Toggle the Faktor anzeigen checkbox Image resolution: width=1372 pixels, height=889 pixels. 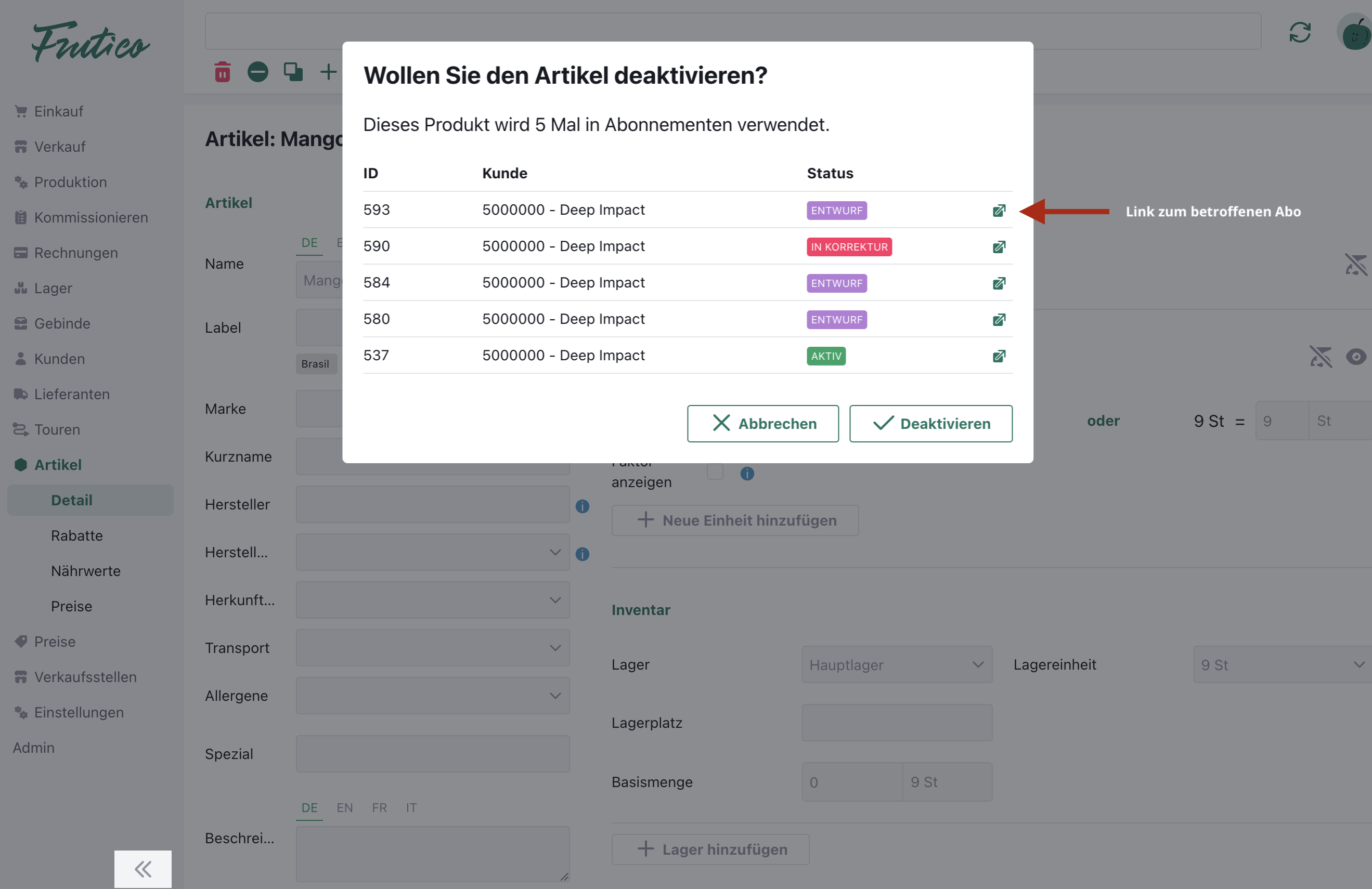point(715,473)
